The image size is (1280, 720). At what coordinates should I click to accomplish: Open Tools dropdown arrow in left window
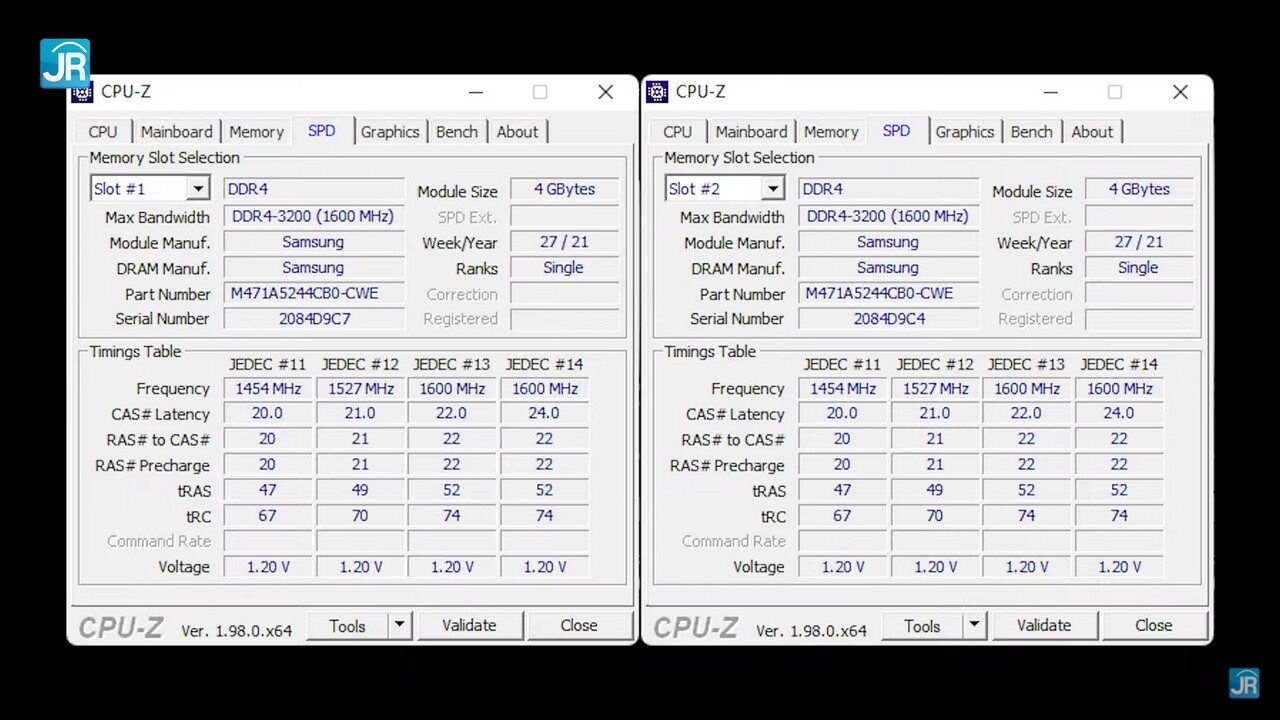[x=399, y=626]
